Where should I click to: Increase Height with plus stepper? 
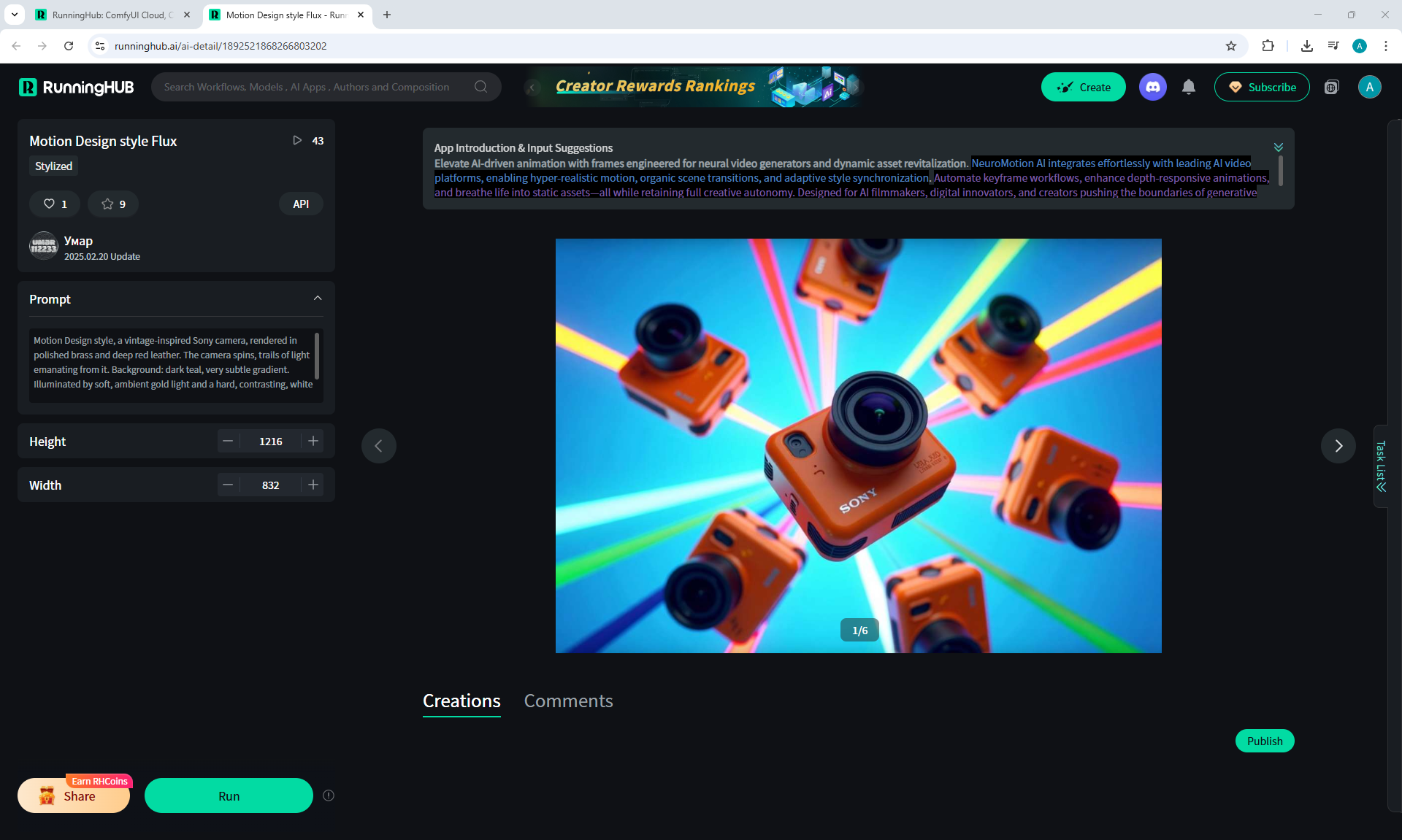click(x=313, y=441)
